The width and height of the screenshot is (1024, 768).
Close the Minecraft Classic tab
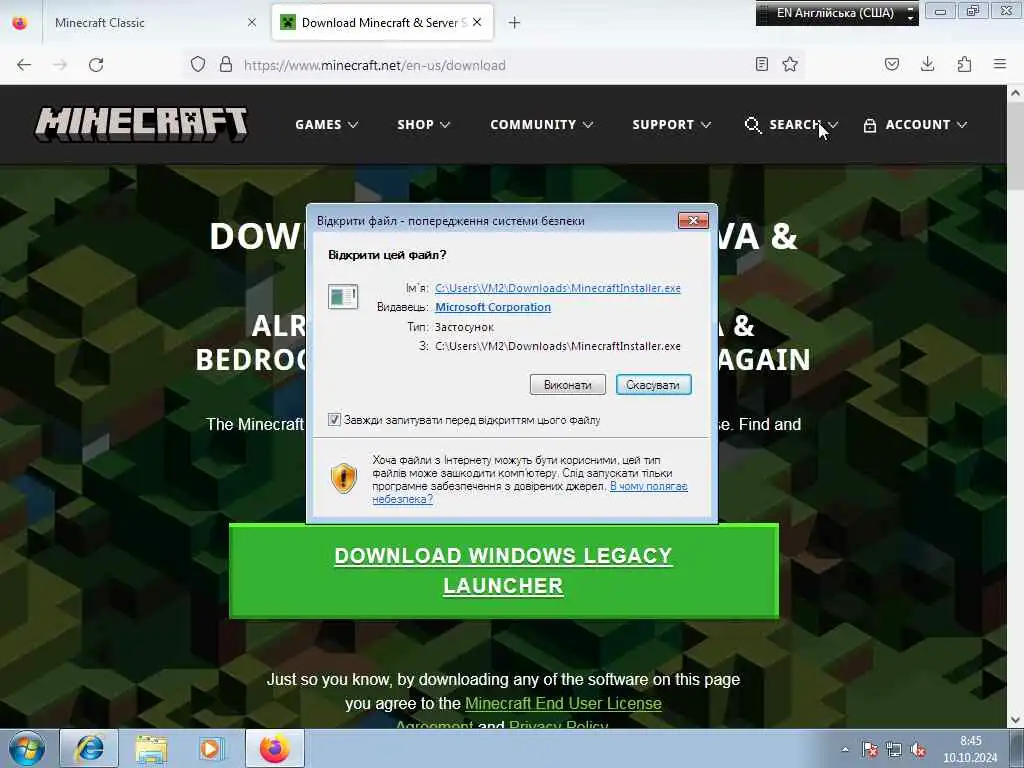252,22
